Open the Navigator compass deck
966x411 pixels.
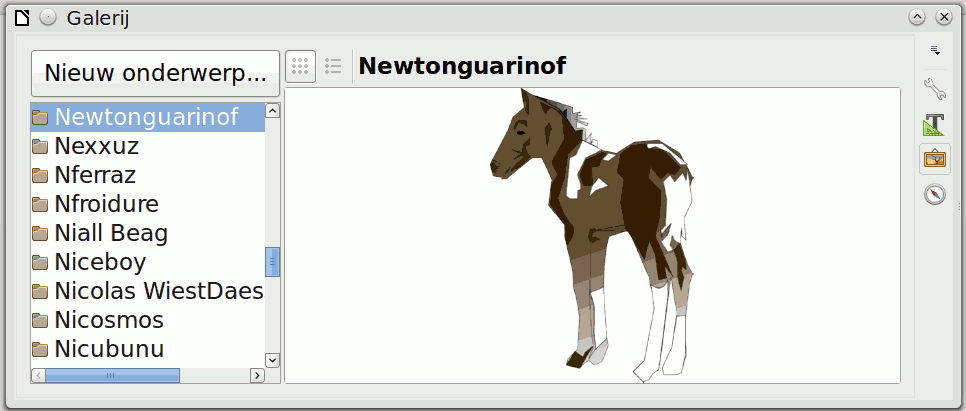click(935, 195)
